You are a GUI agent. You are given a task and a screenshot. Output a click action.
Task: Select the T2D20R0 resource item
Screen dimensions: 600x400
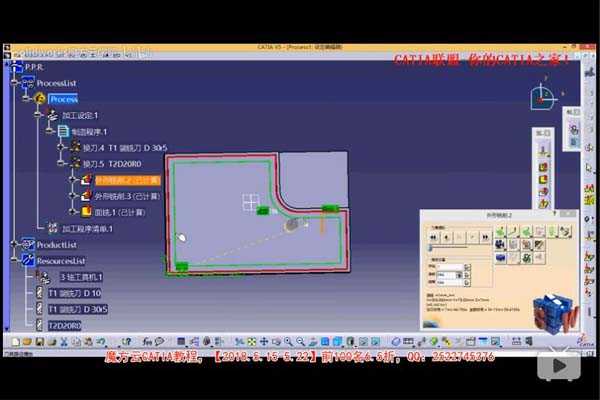pos(64,325)
